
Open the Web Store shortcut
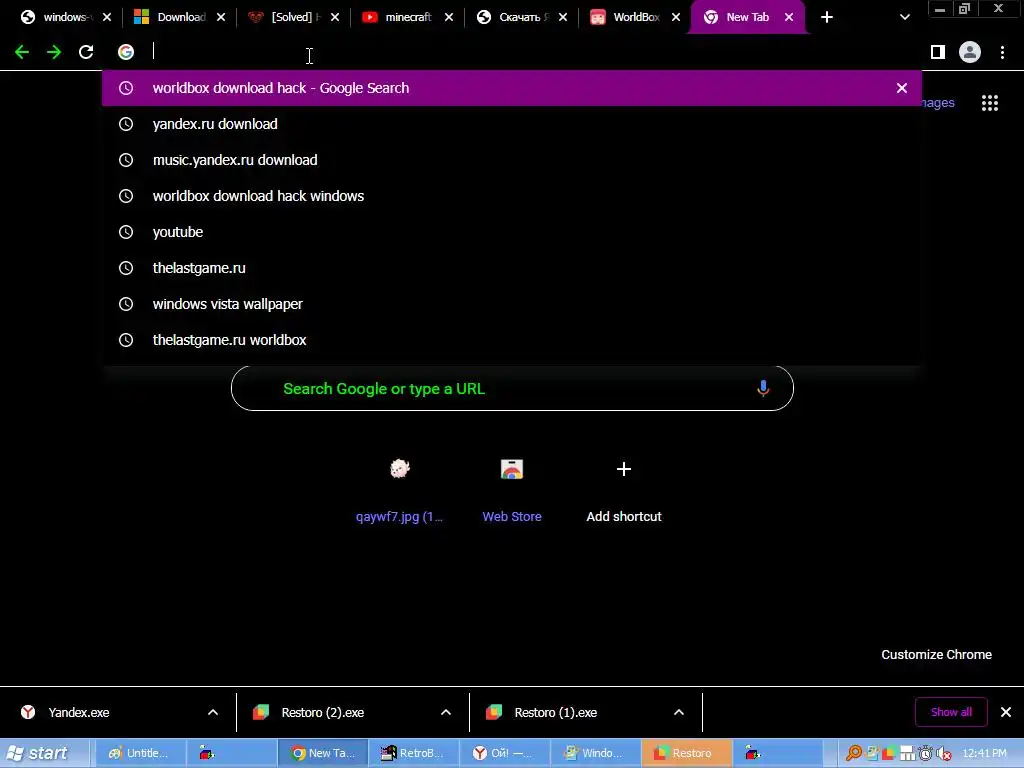(x=512, y=490)
